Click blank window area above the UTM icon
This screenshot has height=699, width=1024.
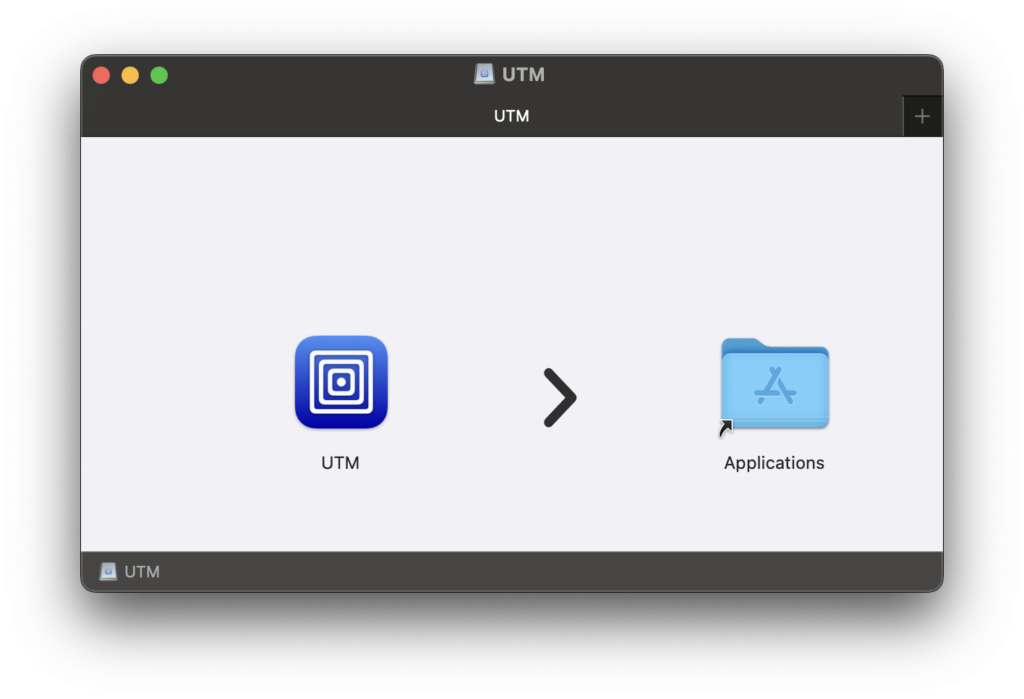coord(341,235)
